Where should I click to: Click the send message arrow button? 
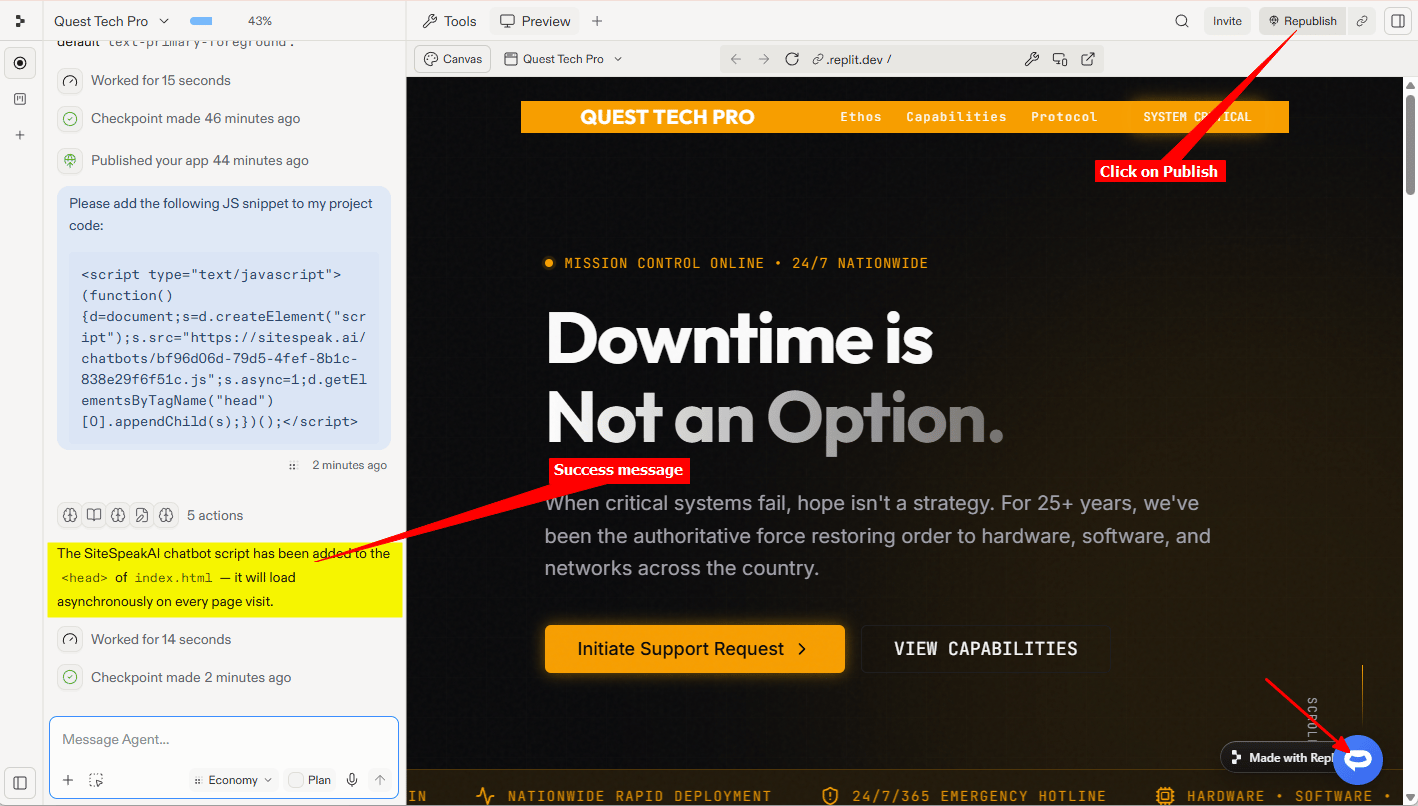pyautogui.click(x=380, y=780)
